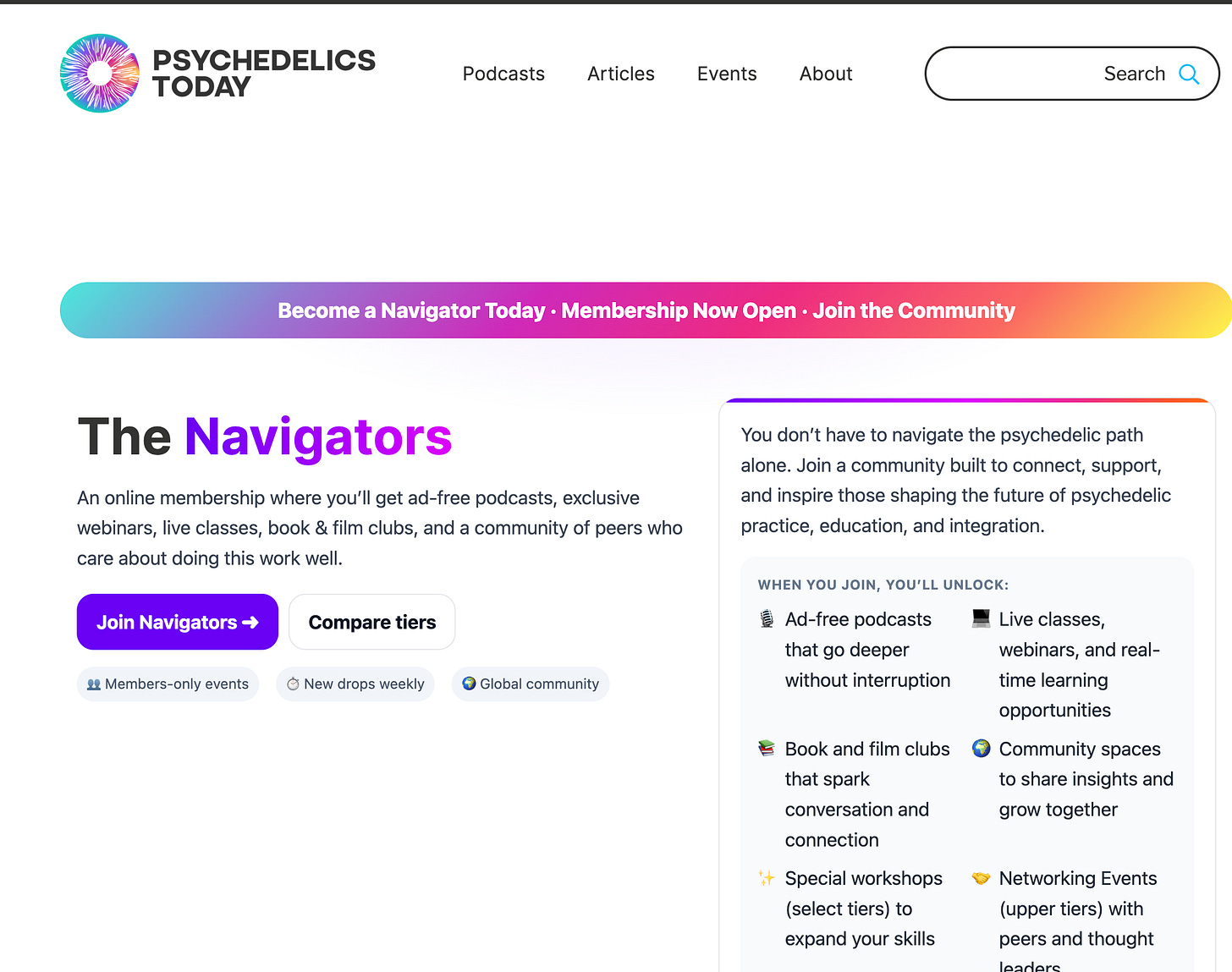Click the WHEN YOU JOIN, YOU'LL UNLOCK label

point(883,585)
